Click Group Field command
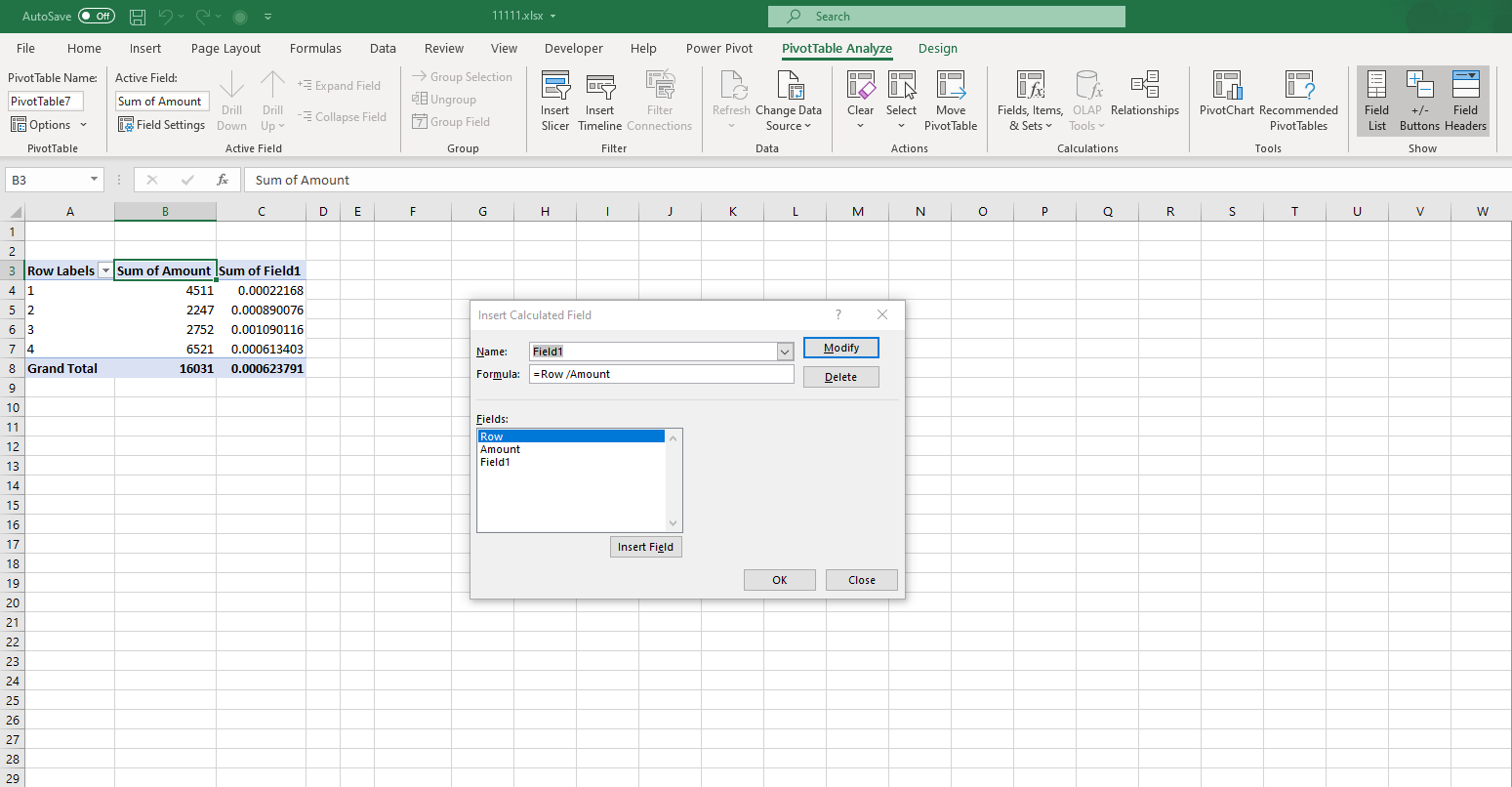Viewport: 1512px width, 787px height. point(451,122)
